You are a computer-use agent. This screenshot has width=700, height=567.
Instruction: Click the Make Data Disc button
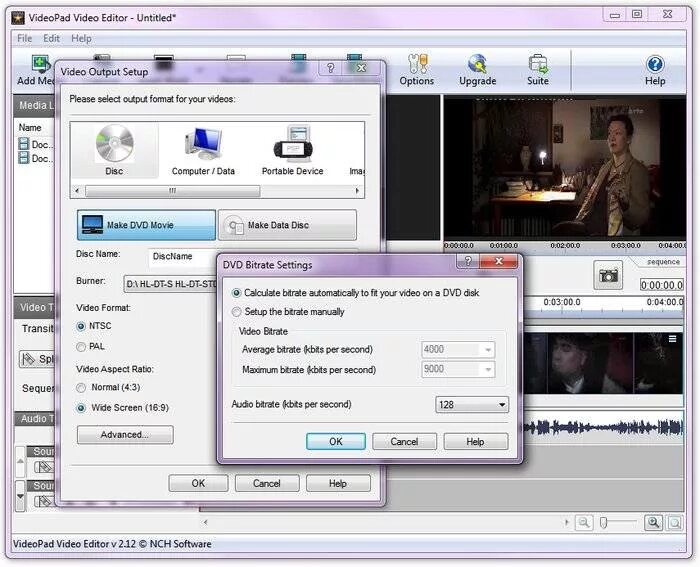(x=288, y=225)
